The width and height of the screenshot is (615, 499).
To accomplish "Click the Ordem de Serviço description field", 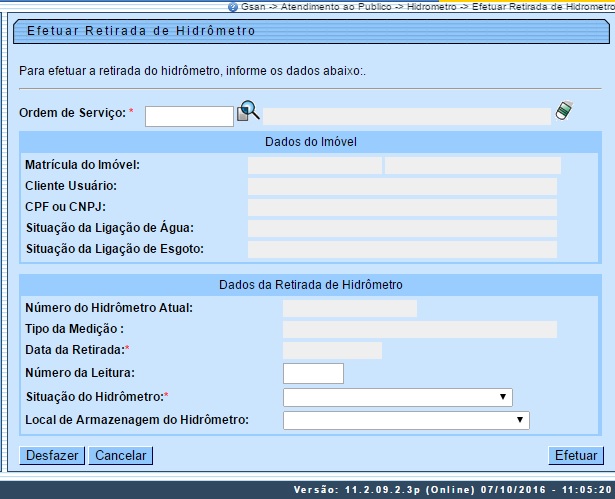I will point(406,115).
